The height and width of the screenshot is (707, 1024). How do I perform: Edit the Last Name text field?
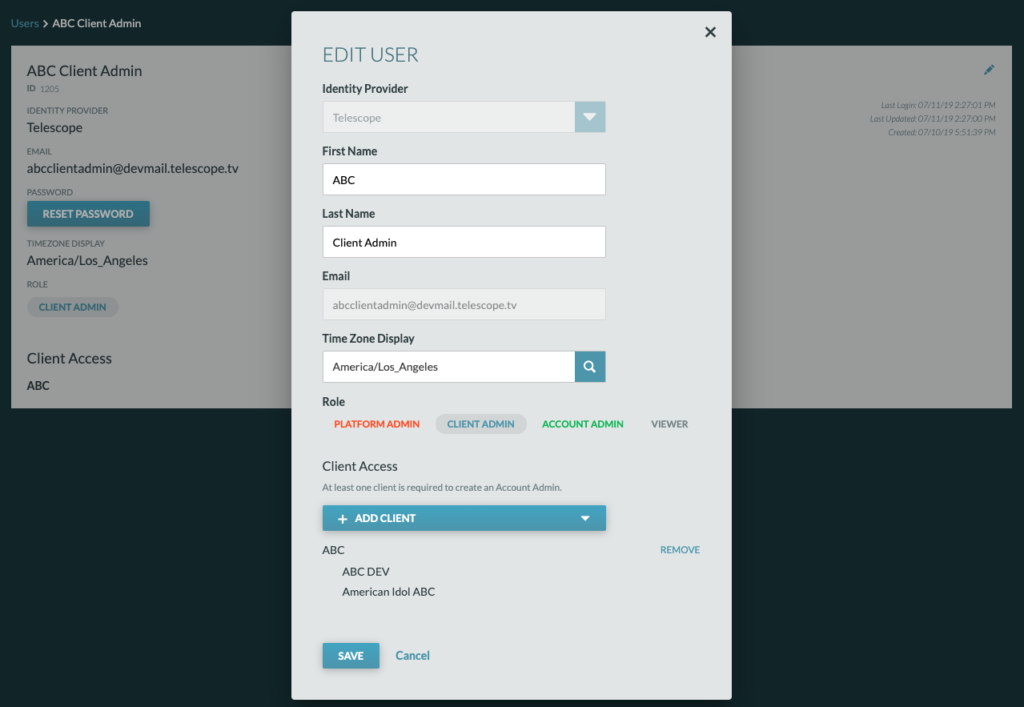[x=464, y=242]
